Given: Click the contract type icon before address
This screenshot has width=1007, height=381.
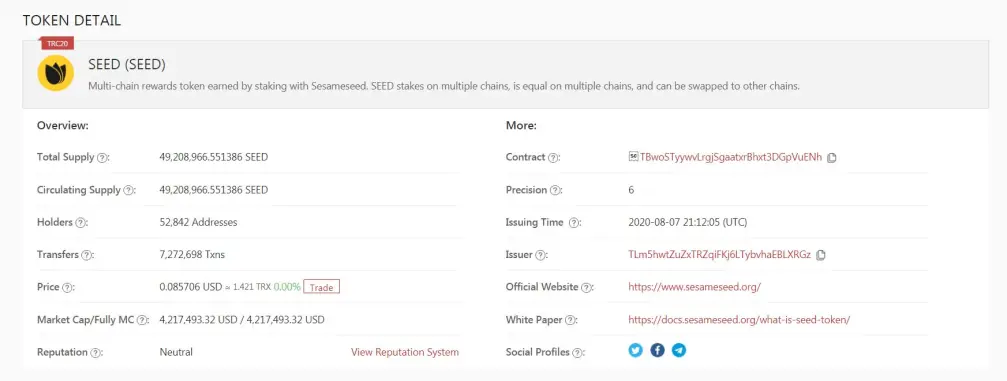Looking at the screenshot, I should [633, 157].
